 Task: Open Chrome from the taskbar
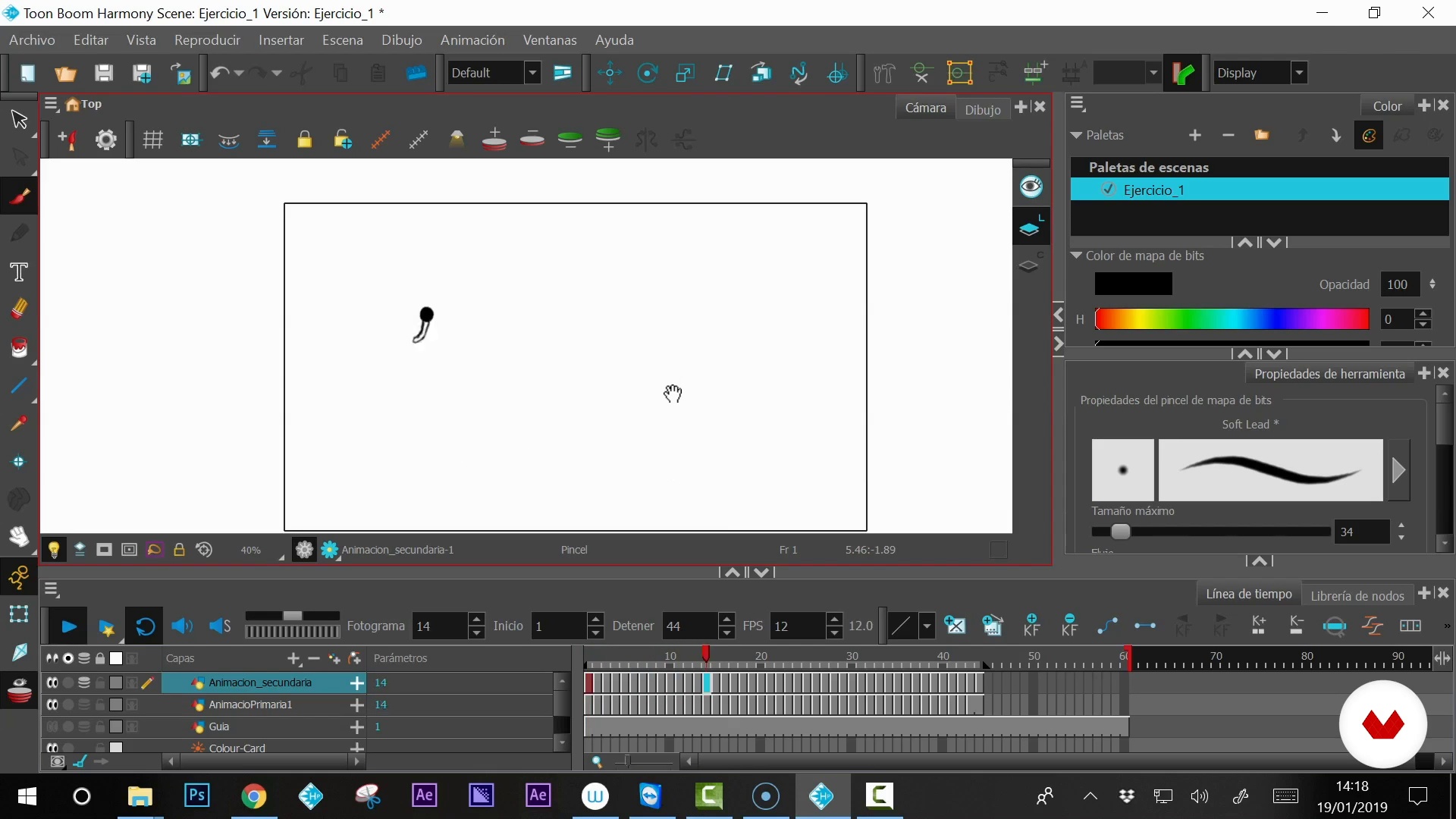(254, 796)
